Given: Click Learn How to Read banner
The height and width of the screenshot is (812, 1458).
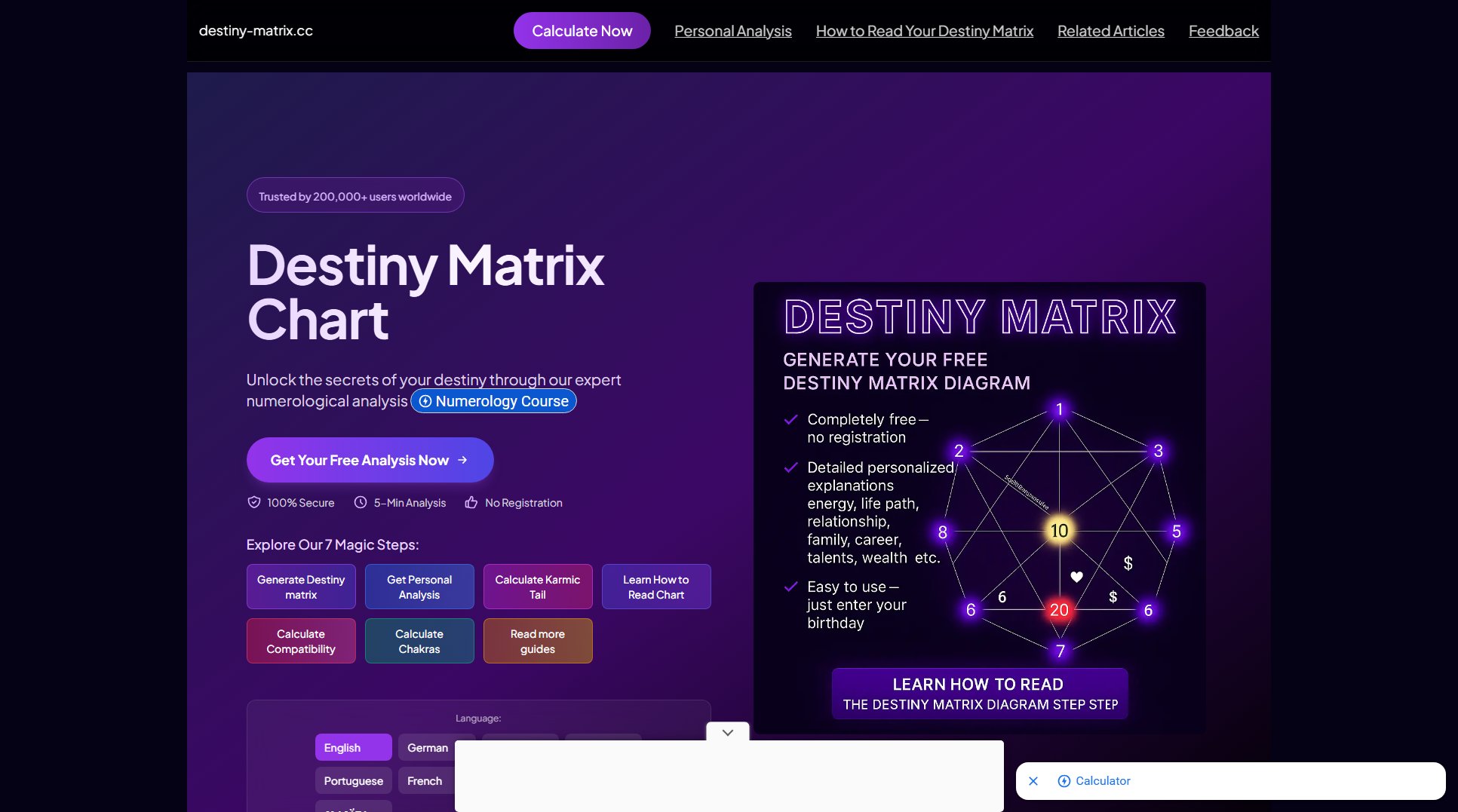Looking at the screenshot, I should (979, 694).
